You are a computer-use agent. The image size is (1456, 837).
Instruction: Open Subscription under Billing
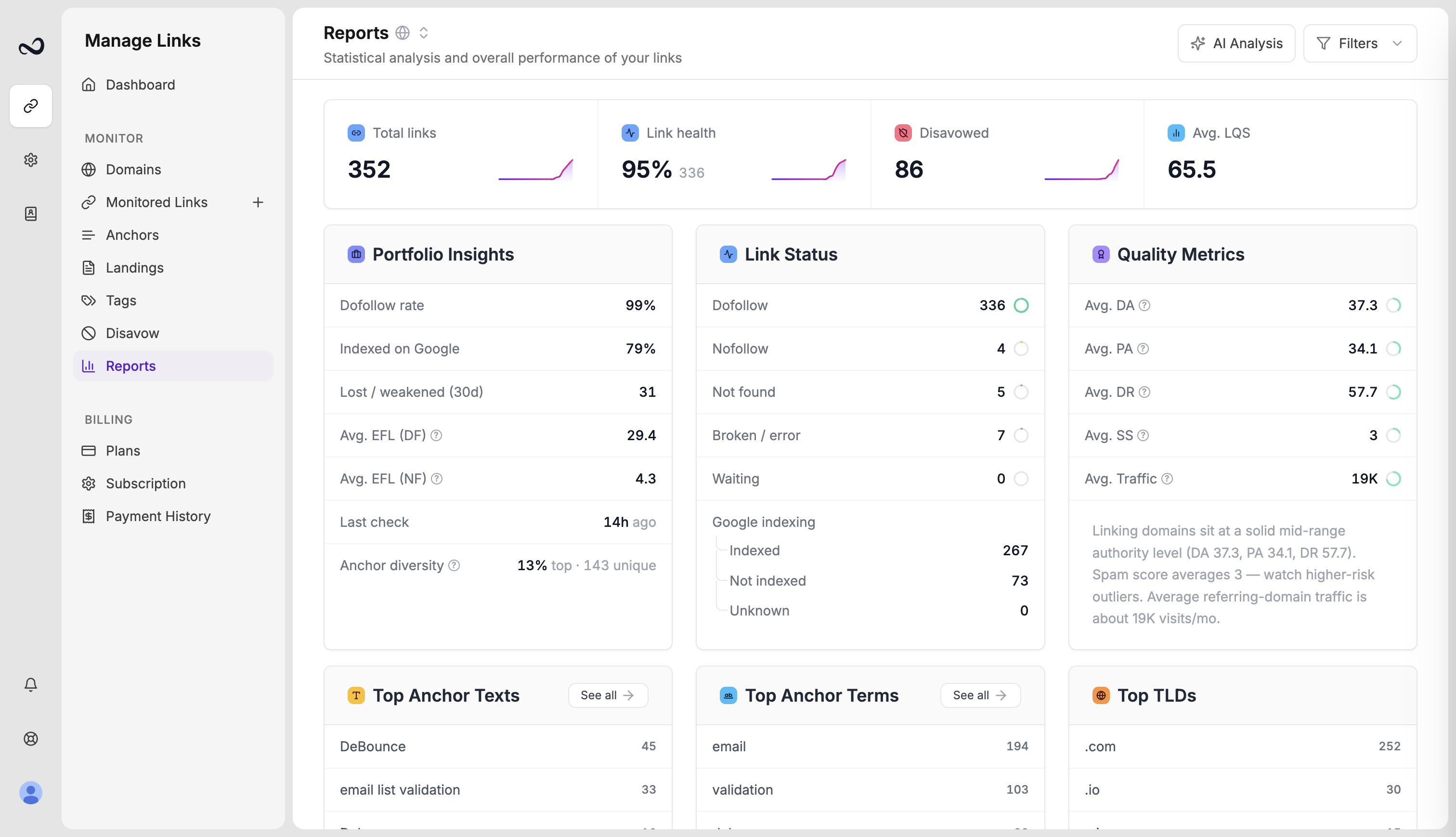173,484
